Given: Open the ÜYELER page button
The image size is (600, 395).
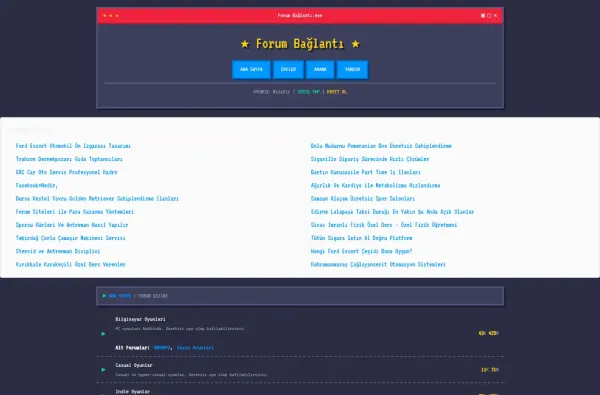Looking at the screenshot, I should (x=289, y=69).
